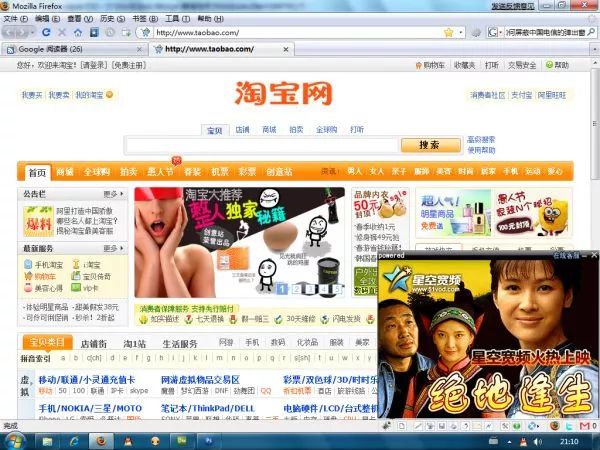This screenshot has width=600, height=450.
Task: Click the 绝地逢生 movie ad image
Action: 488,339
